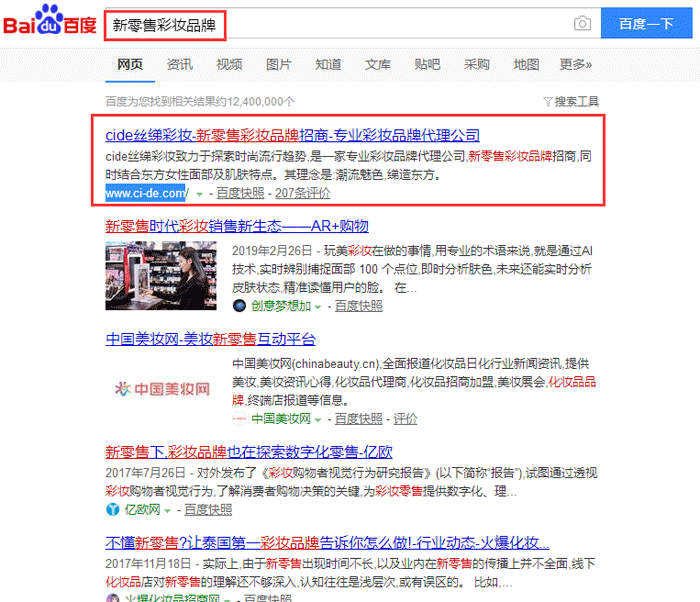The image size is (700, 602).
Task: Switch to the 图片 tab
Action: pyautogui.click(x=279, y=65)
